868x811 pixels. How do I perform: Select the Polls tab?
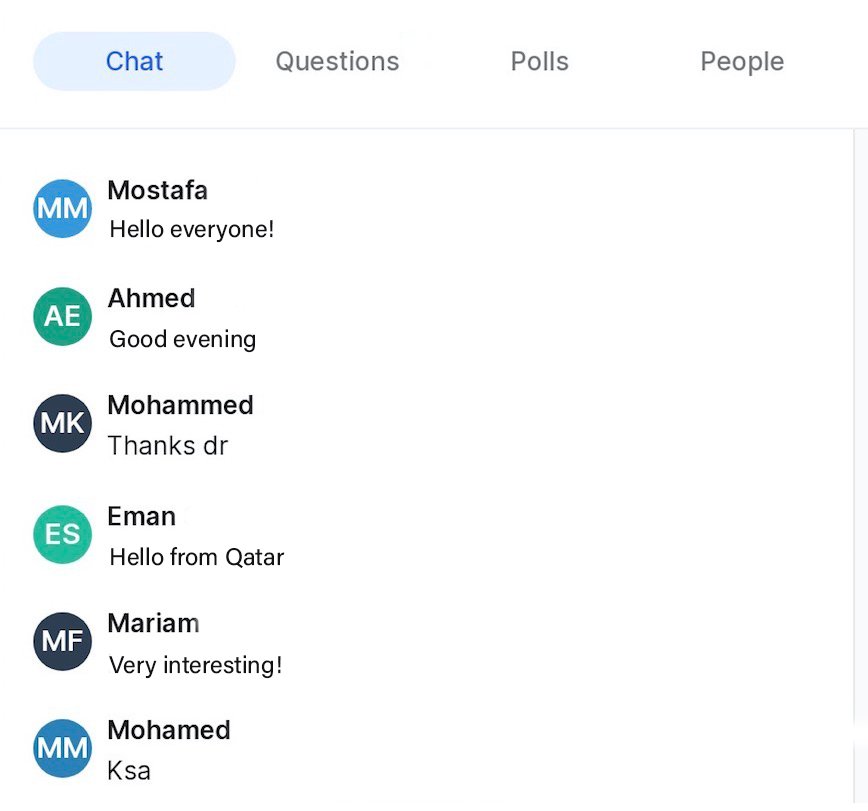pyautogui.click(x=539, y=61)
